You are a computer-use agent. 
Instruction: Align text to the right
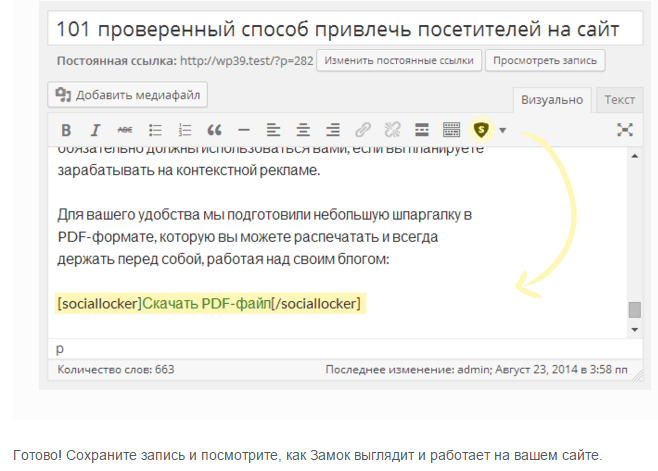pos(332,130)
